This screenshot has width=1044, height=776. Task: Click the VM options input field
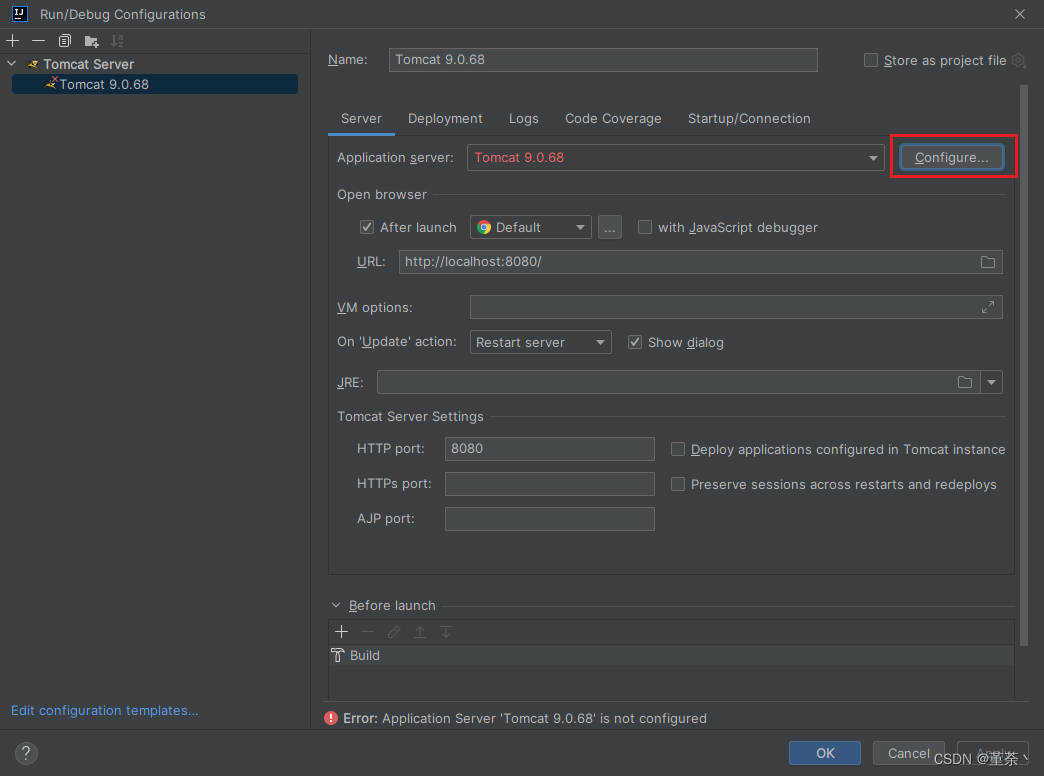[x=736, y=307]
